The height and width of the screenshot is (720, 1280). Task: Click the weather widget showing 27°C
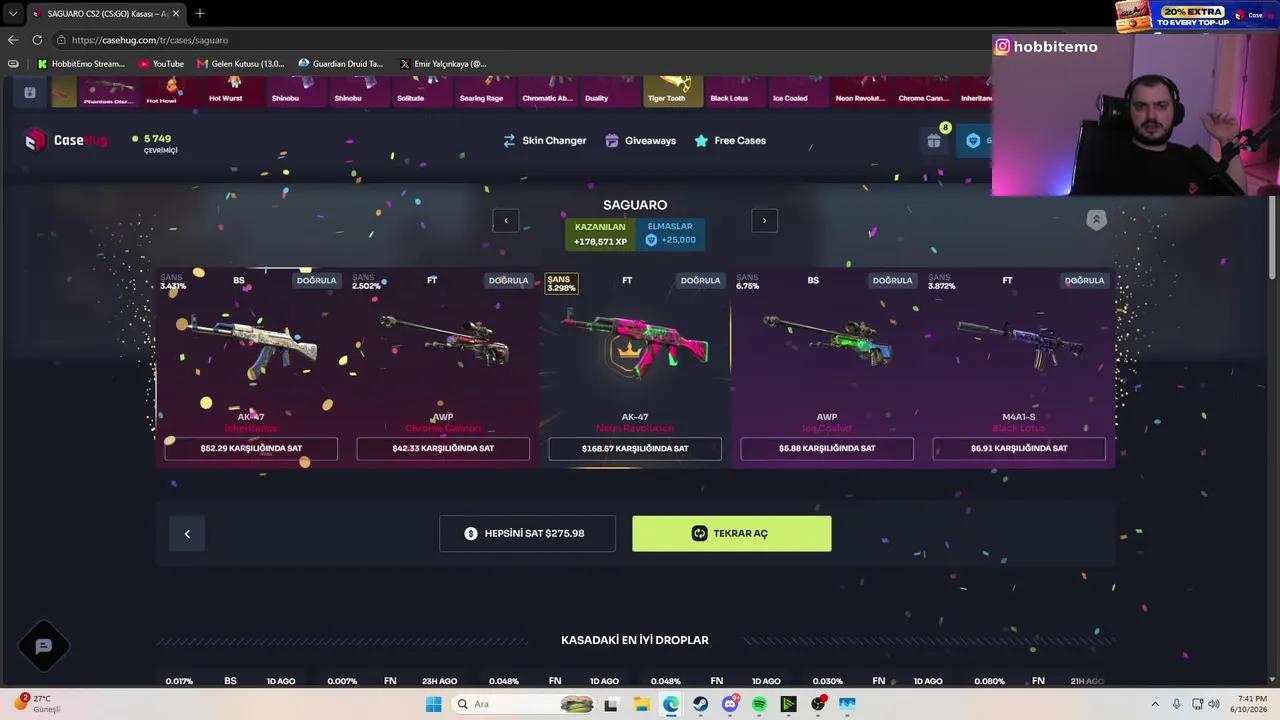click(38, 704)
